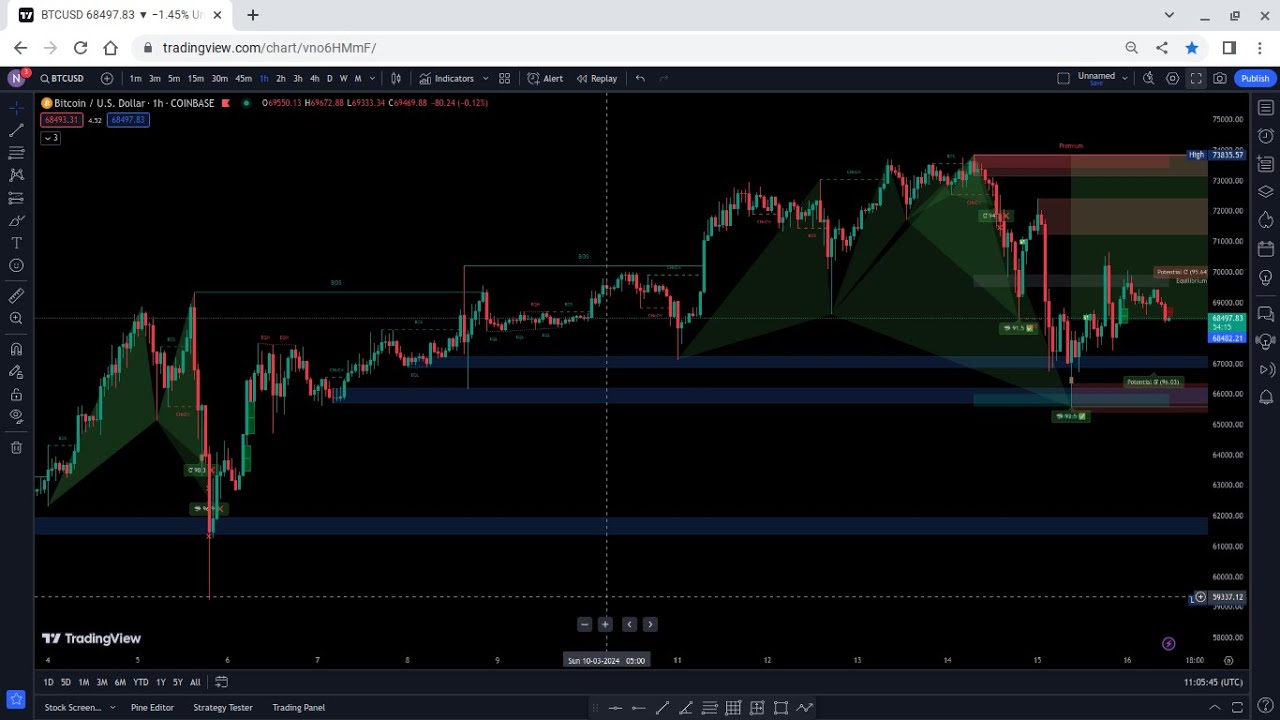Image resolution: width=1280 pixels, height=720 pixels.
Task: Select the daily D timeframe
Action: click(330, 78)
